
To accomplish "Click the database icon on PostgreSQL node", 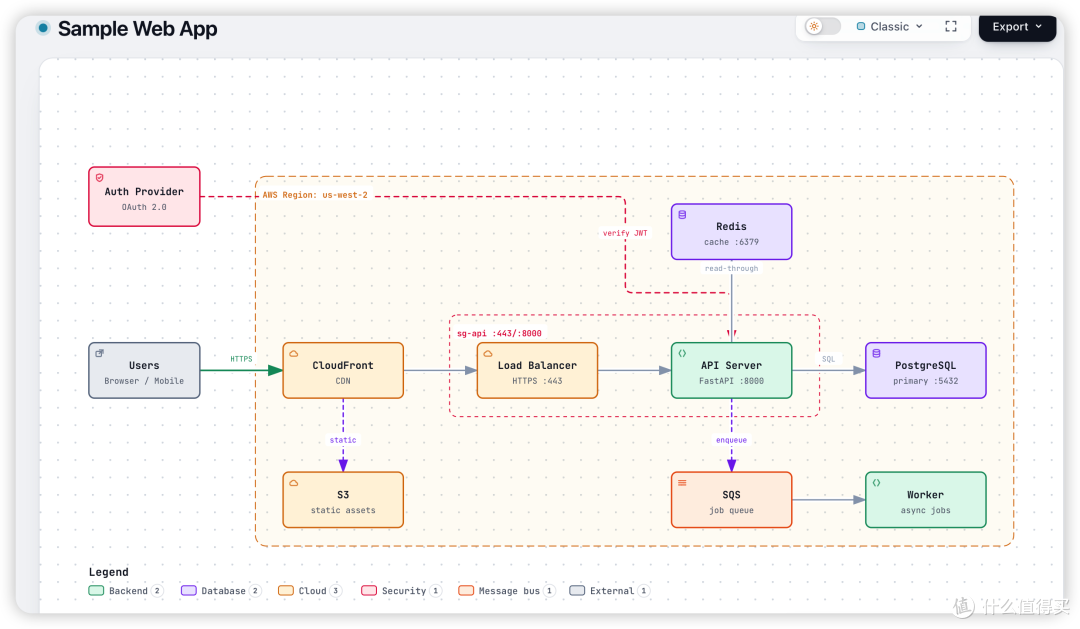I will point(877,353).
